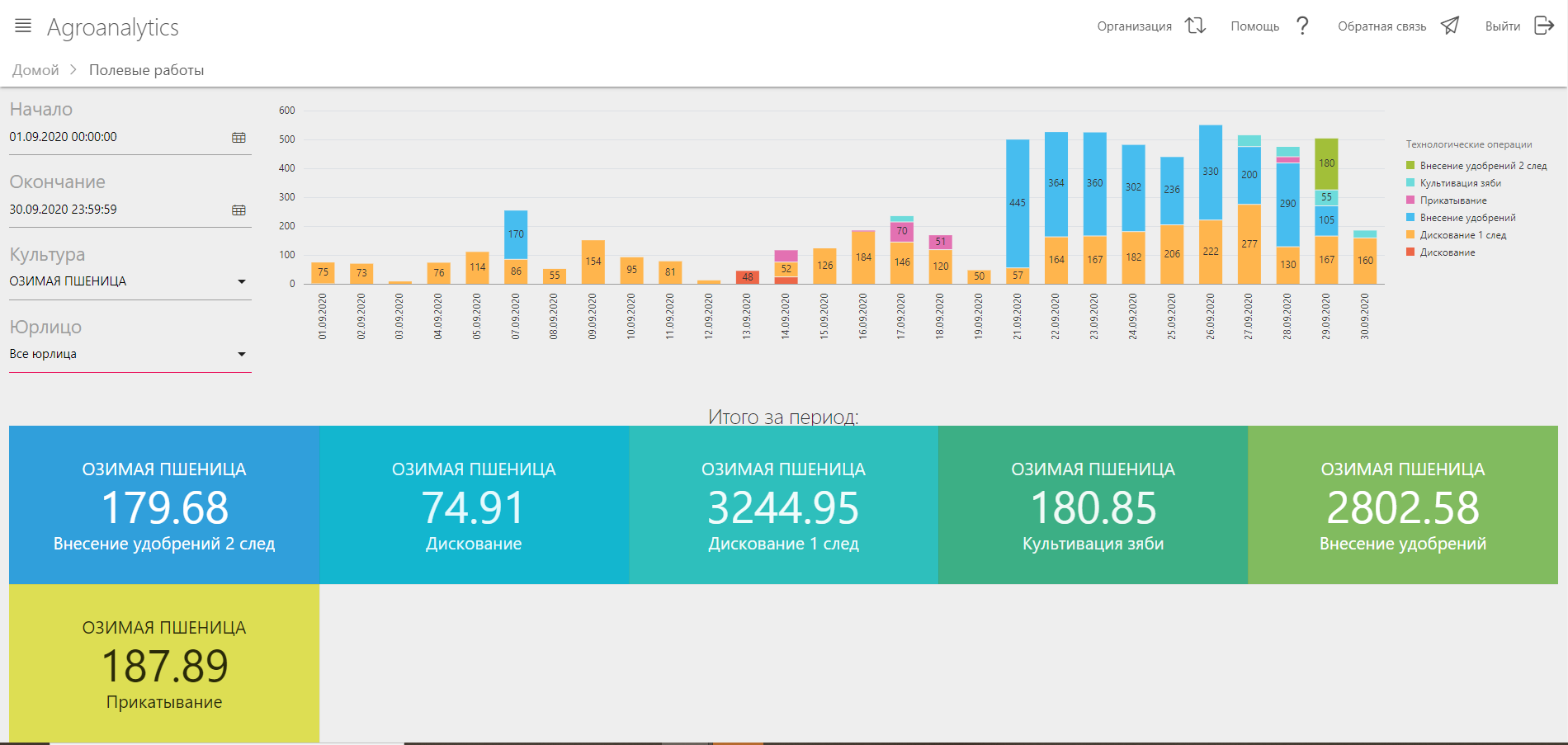Expand the Юрлицо dropdown
1568x745 pixels.
(241, 355)
